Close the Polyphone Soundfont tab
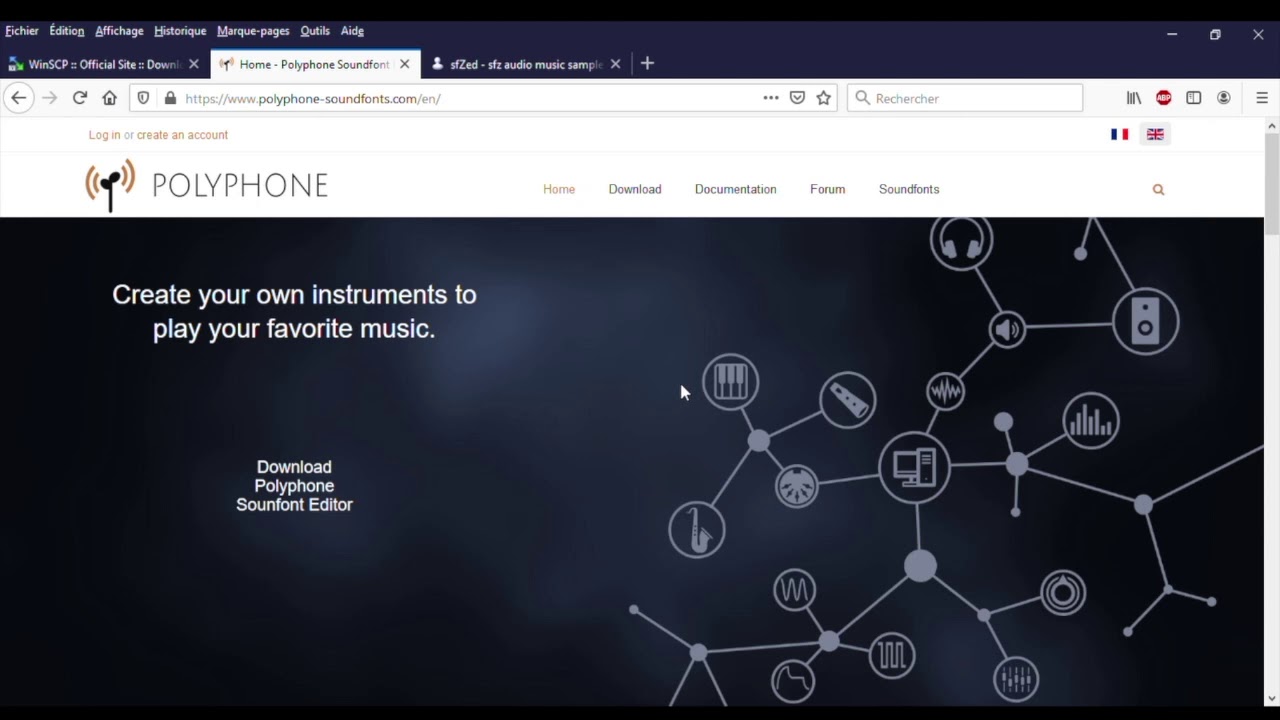Image resolution: width=1280 pixels, height=720 pixels. 405,64
